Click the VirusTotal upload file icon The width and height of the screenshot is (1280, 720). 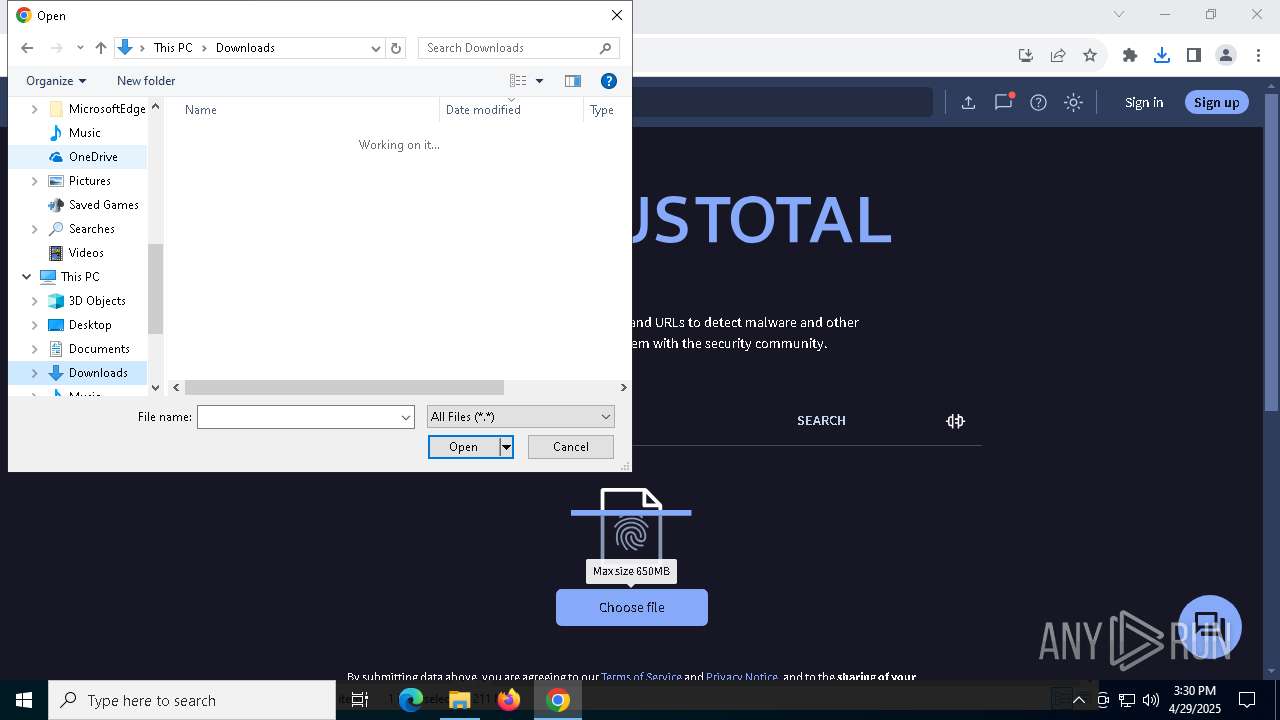tap(968, 102)
